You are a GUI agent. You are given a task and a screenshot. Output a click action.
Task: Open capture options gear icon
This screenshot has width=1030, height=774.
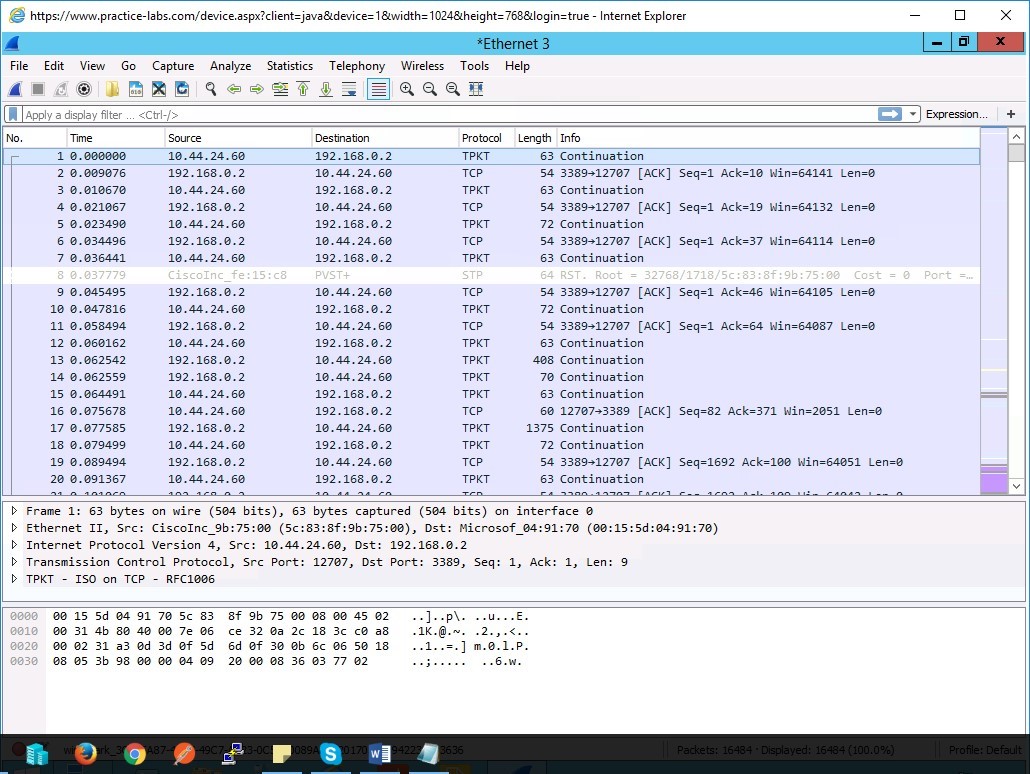[84, 89]
